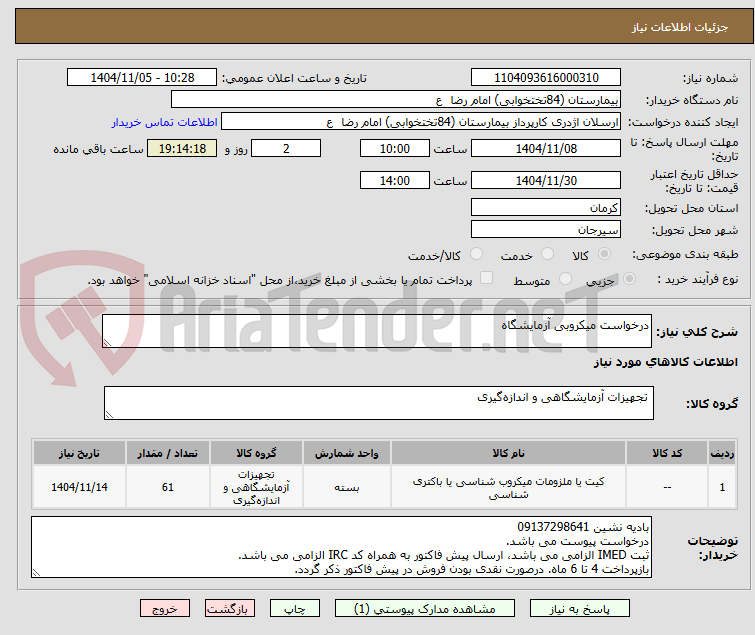755x635 pixels.
Task: Click the deadline time field 10:00
Action: click(395, 148)
